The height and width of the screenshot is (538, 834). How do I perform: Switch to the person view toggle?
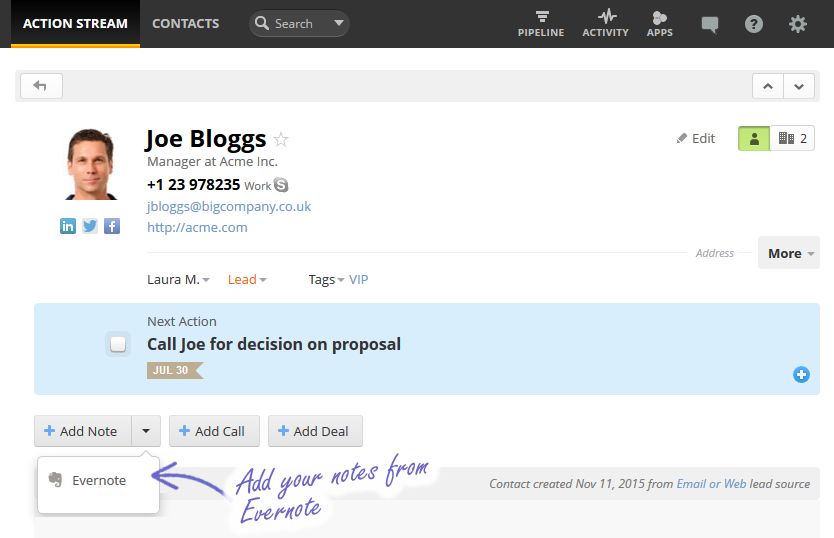754,139
